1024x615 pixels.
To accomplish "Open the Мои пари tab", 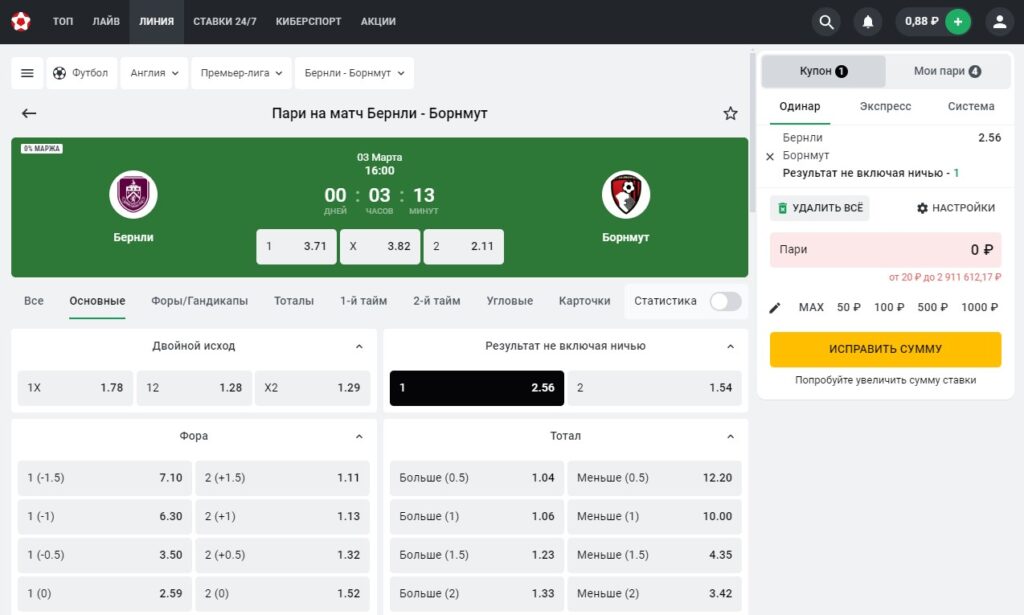I will tap(948, 71).
